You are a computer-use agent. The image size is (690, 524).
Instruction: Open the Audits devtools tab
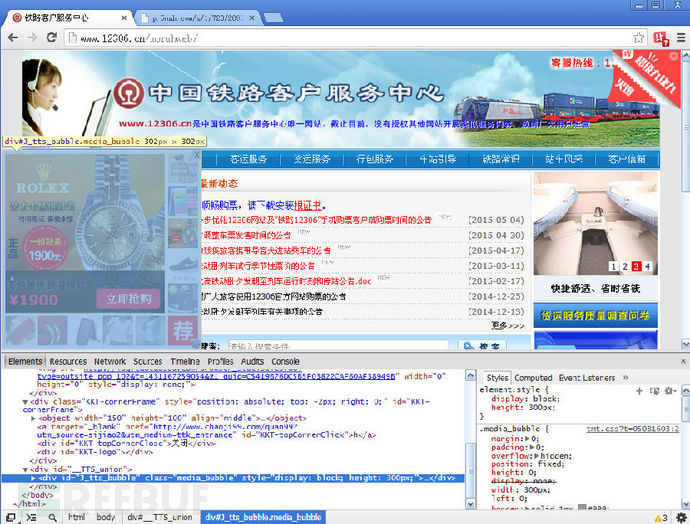pyautogui.click(x=252, y=361)
